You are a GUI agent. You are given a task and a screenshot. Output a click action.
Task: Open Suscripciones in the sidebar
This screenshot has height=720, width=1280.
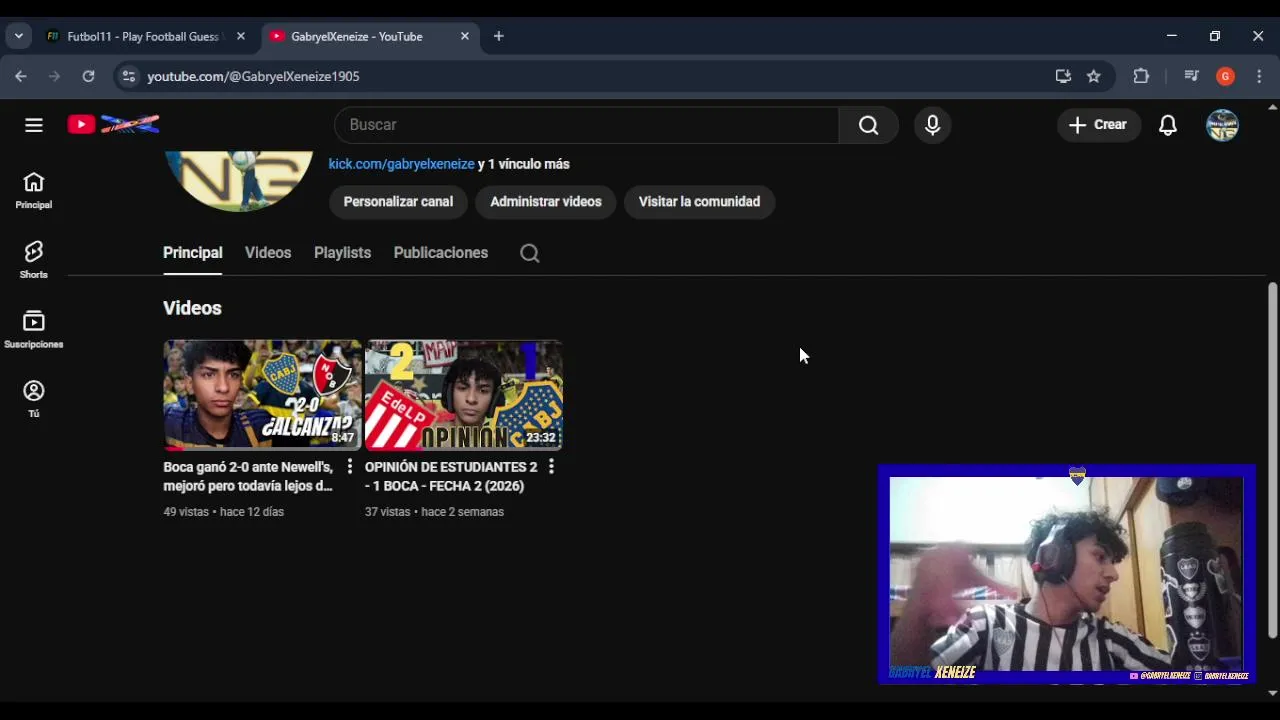point(34,329)
